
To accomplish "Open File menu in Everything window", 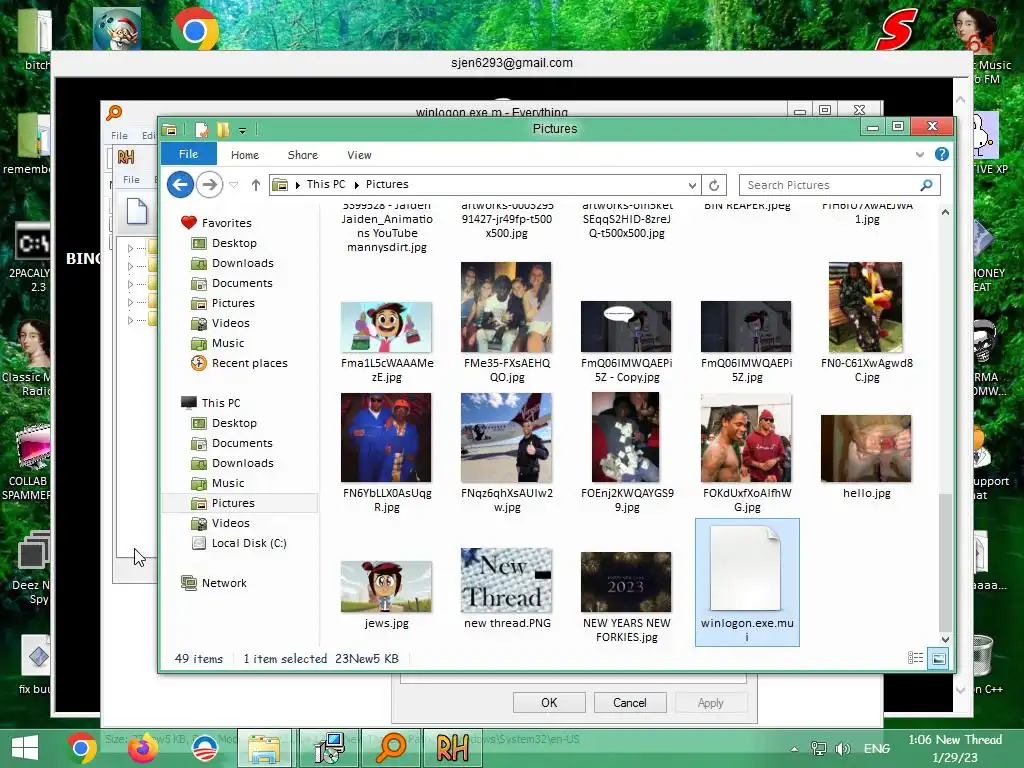I will tap(120, 135).
